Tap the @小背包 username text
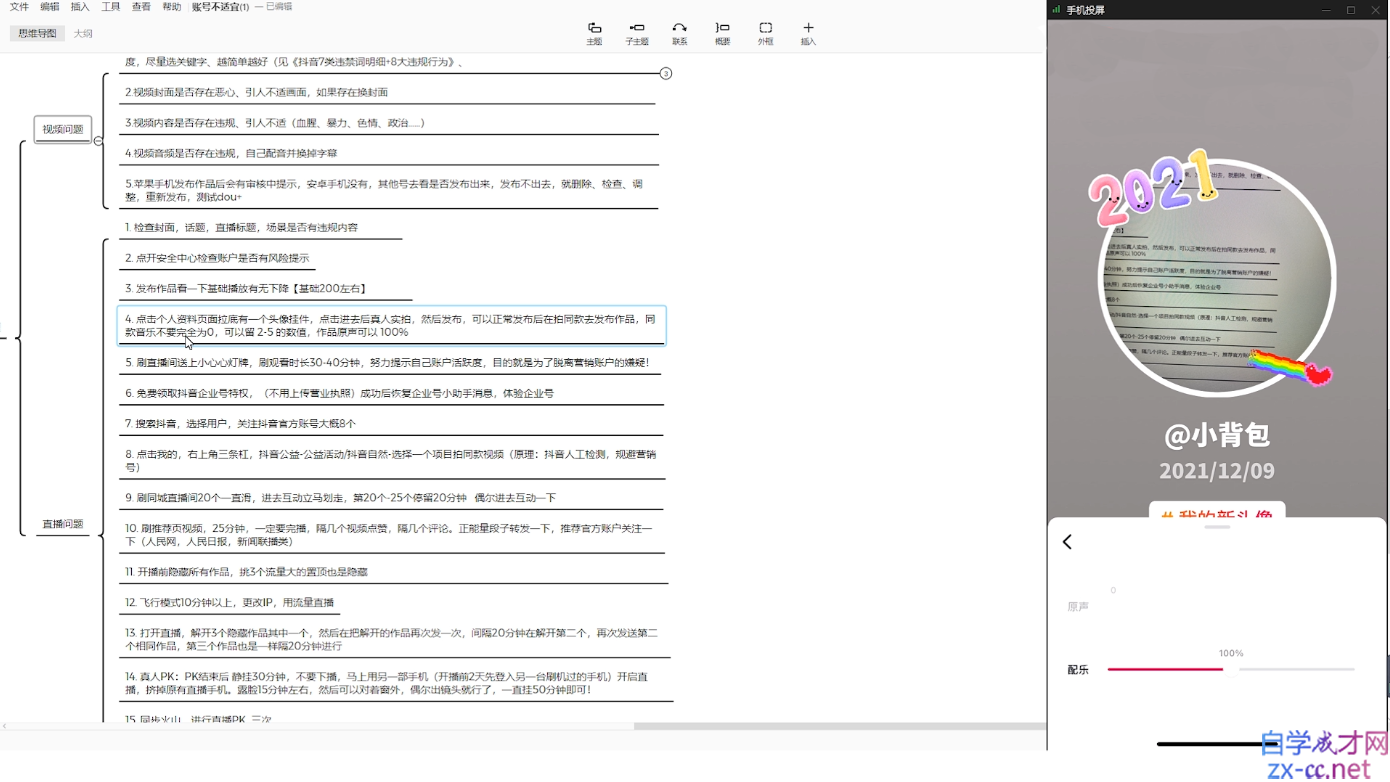Screen dimensions: 1390x782 pyautogui.click(x=1217, y=435)
